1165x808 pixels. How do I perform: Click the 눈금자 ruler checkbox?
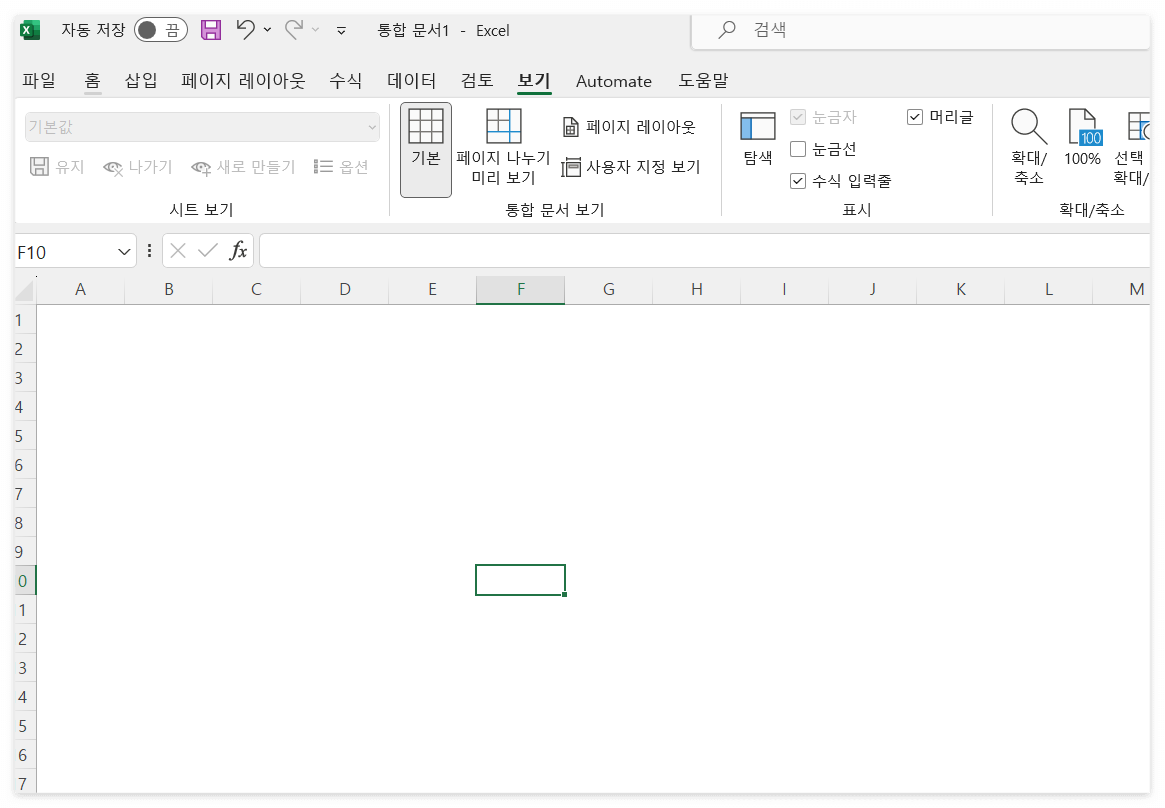pyautogui.click(x=798, y=117)
